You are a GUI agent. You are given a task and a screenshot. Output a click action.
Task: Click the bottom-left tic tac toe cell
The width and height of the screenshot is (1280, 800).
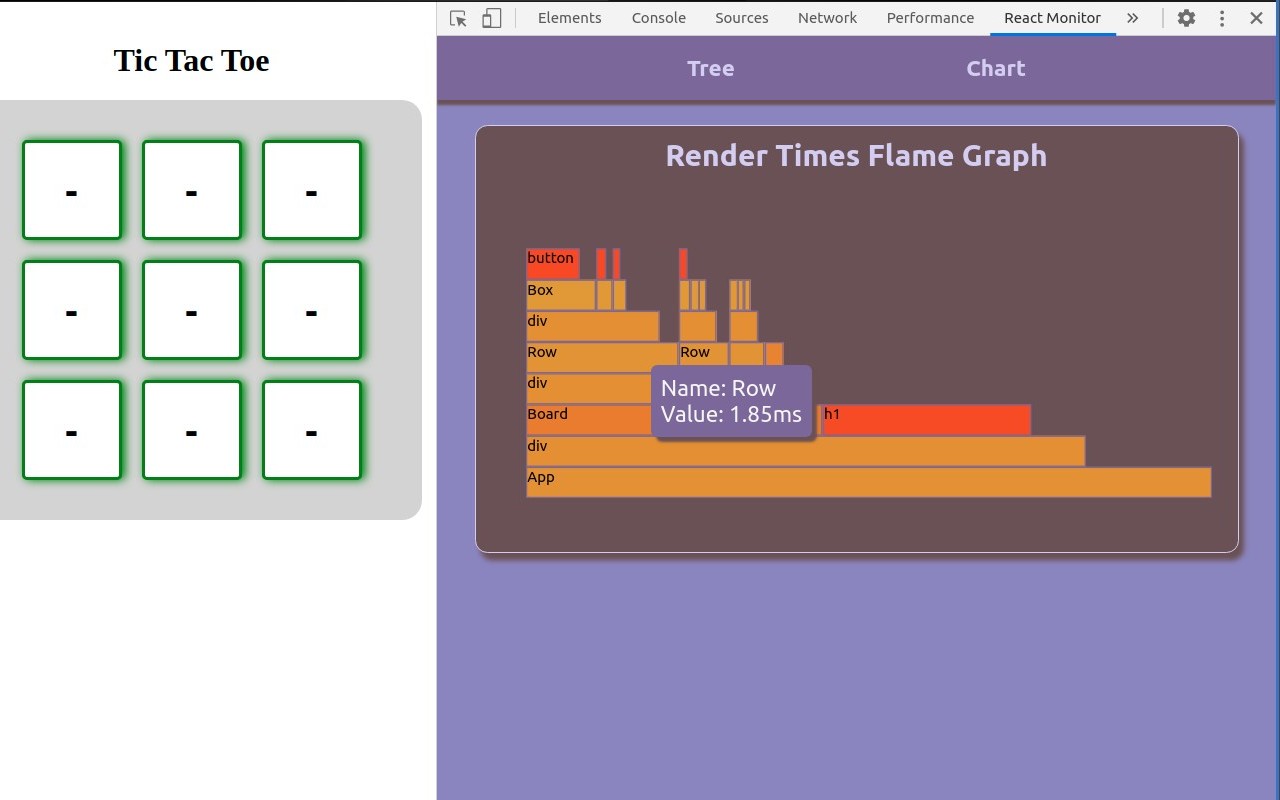click(x=72, y=430)
